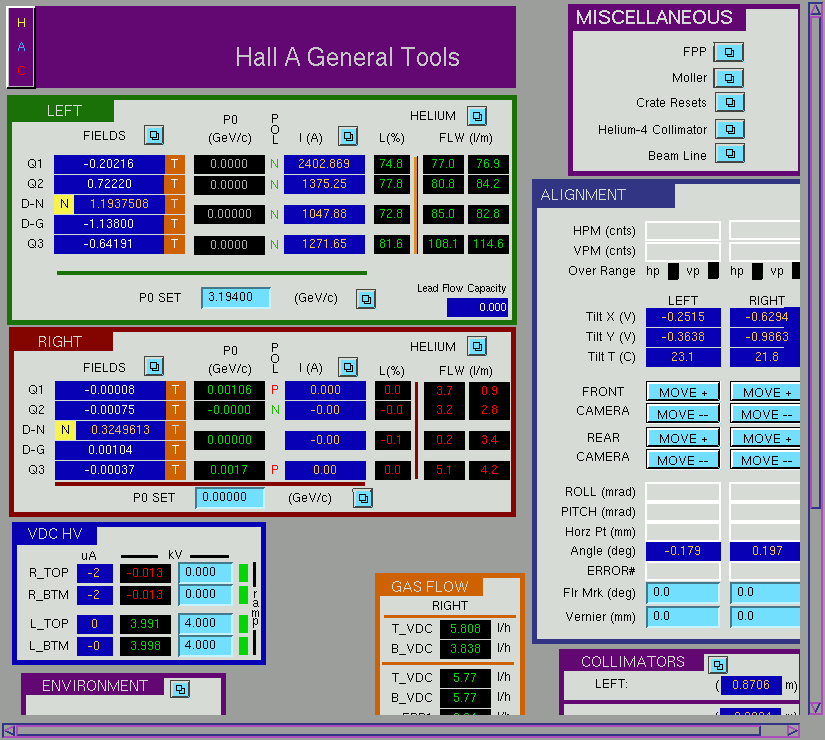Image resolution: width=825 pixels, height=740 pixels.
Task: Open LEFT spectrometer FIELDS display
Action: point(154,135)
